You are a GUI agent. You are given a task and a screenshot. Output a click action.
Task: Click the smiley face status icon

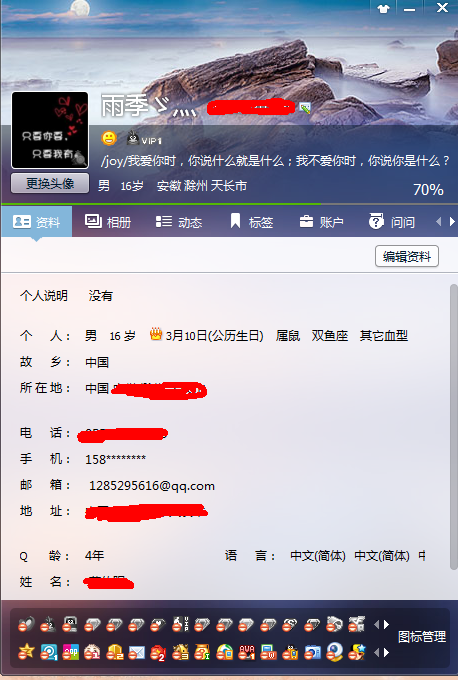(x=109, y=138)
